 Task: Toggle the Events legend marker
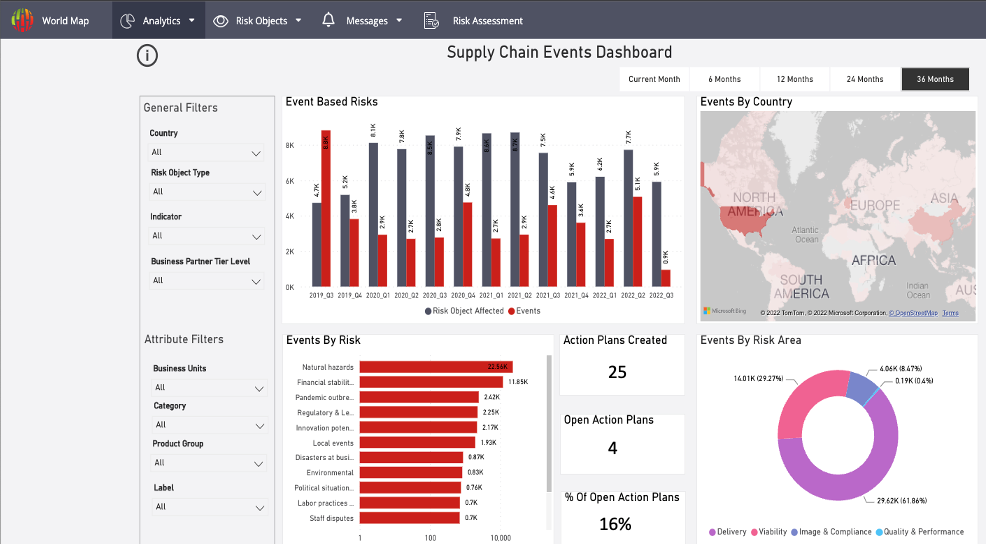512,311
